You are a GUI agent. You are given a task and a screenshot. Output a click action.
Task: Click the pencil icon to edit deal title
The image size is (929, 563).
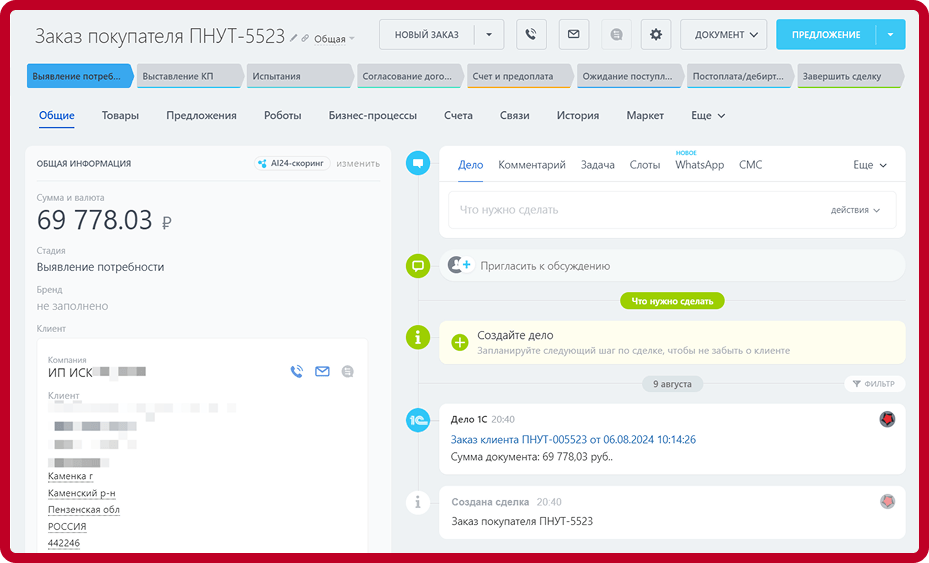(294, 38)
